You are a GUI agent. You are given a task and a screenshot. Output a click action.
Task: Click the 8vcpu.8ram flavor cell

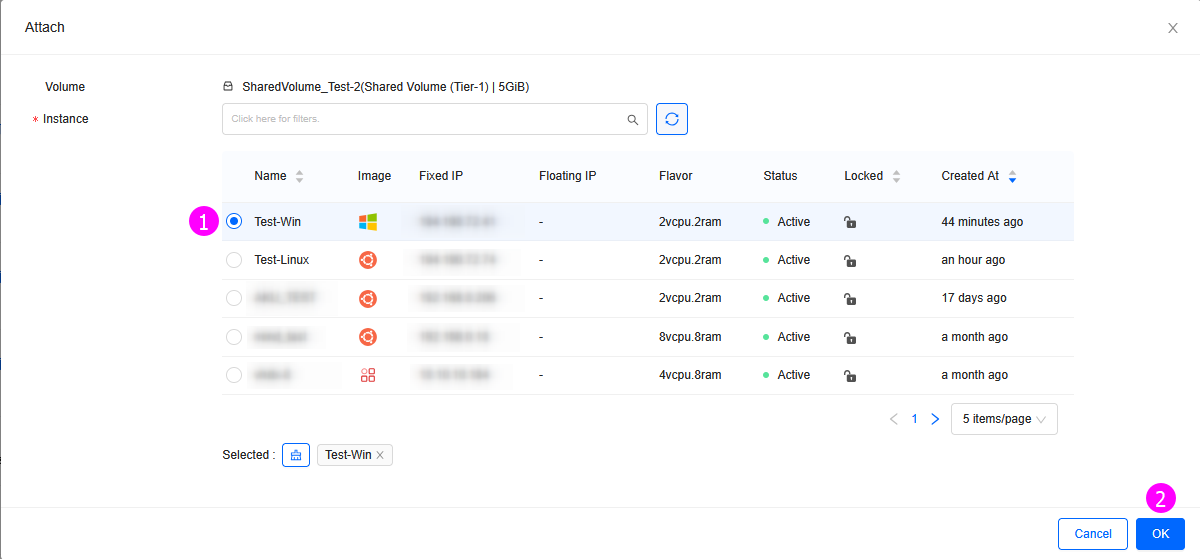point(690,337)
